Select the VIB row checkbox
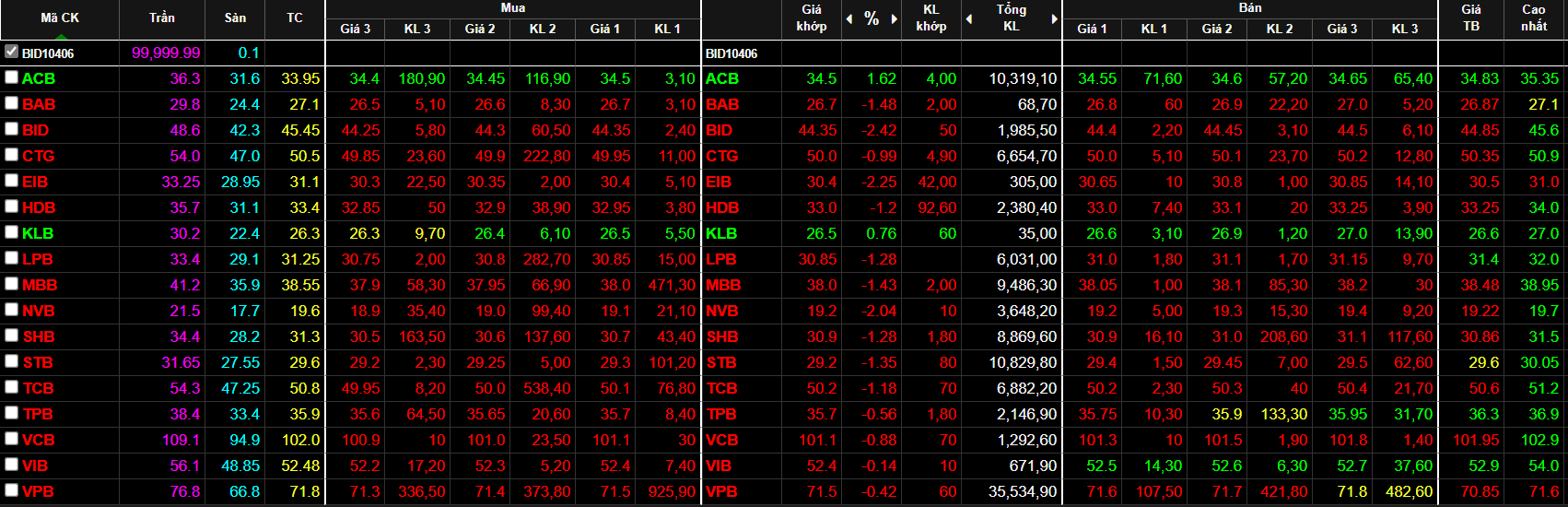This screenshot has width=1568, height=507. click(x=11, y=465)
